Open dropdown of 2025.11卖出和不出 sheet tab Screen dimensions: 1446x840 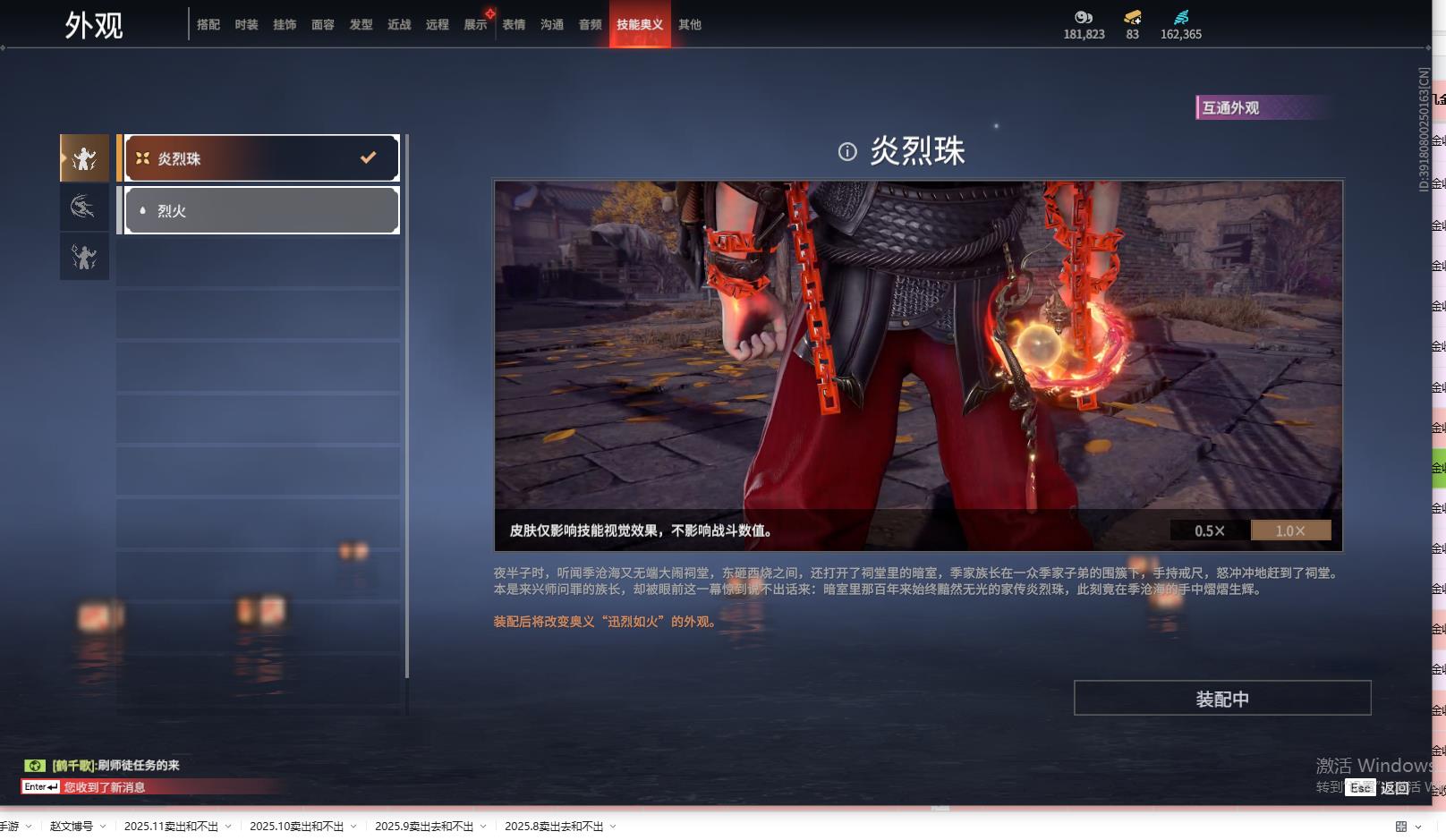tap(228, 827)
